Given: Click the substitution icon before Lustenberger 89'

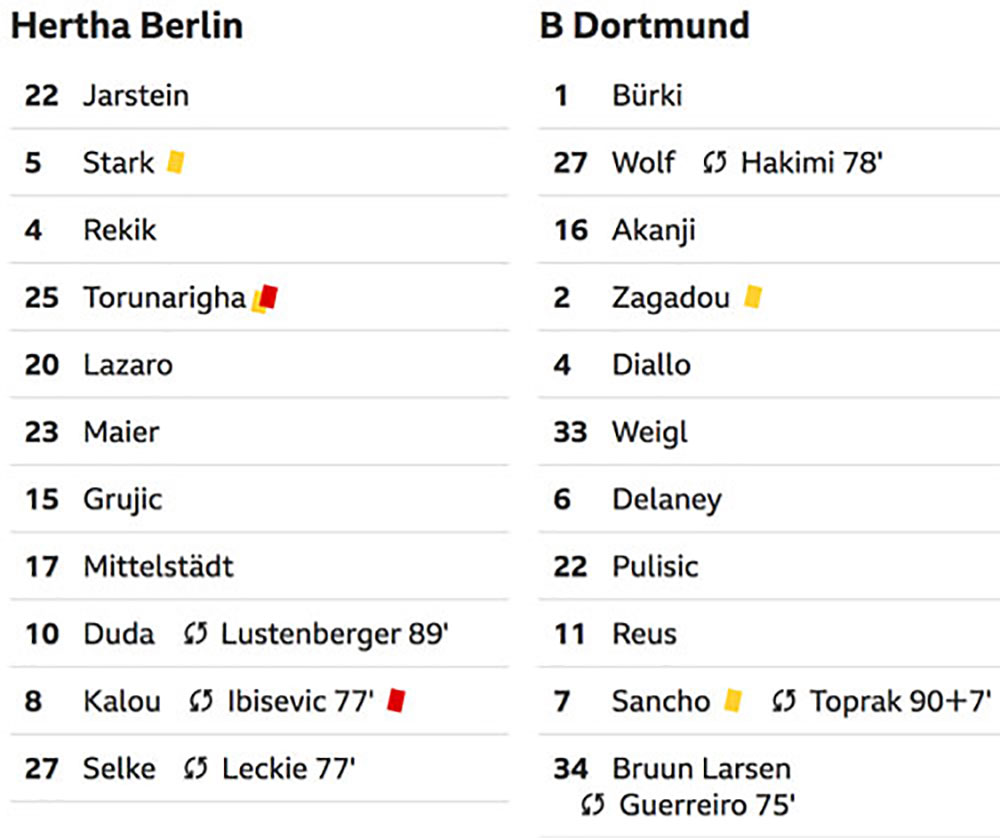Looking at the screenshot, I should (x=196, y=634).
